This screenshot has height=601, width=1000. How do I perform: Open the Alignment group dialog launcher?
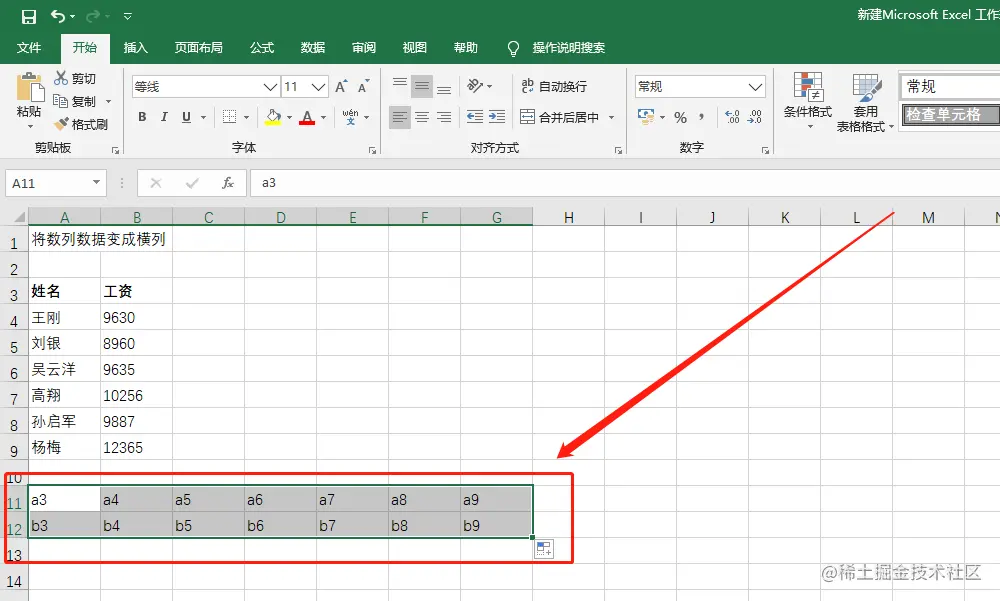coord(618,151)
